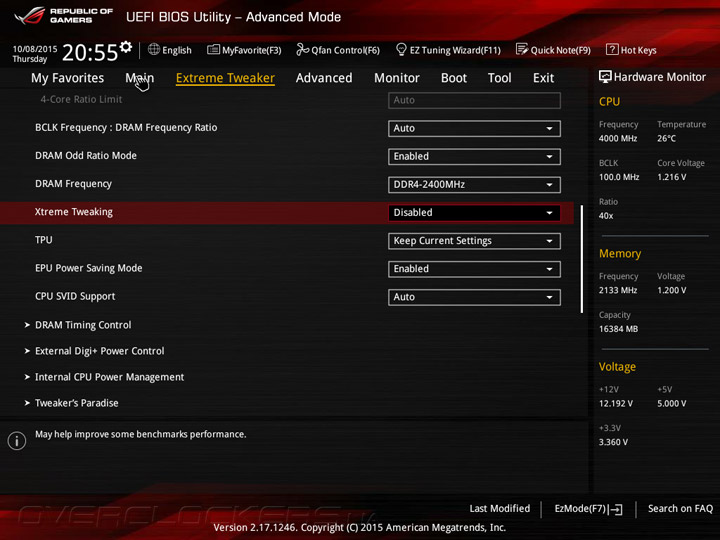This screenshot has height=540, width=720.
Task: Click +12V reading 12.192 V
Action: (x=616, y=404)
